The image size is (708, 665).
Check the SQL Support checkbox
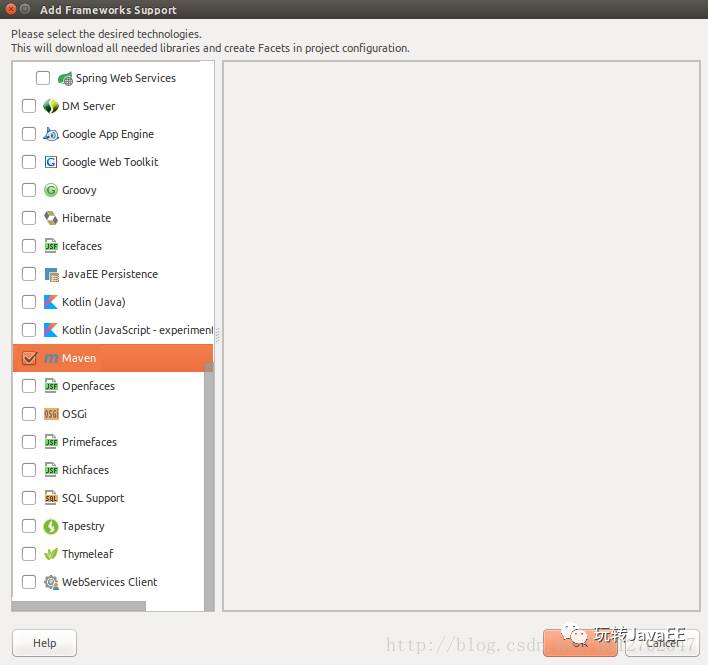[x=29, y=498]
